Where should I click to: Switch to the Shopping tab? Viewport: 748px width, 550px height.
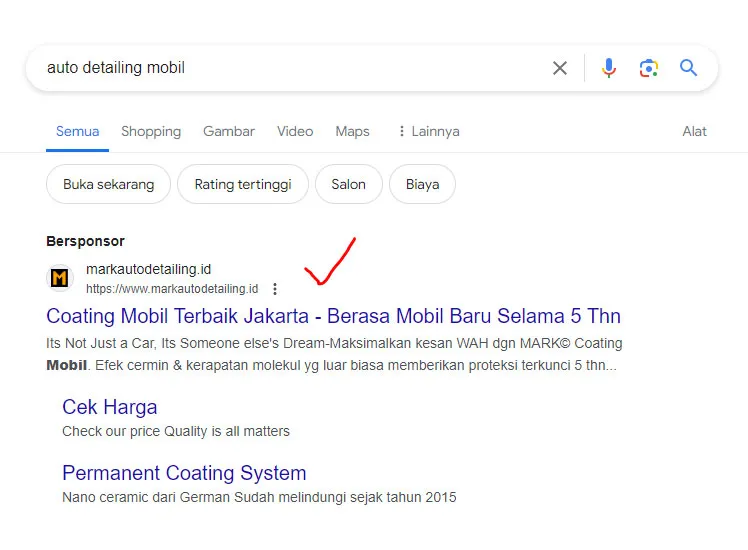pyautogui.click(x=151, y=131)
